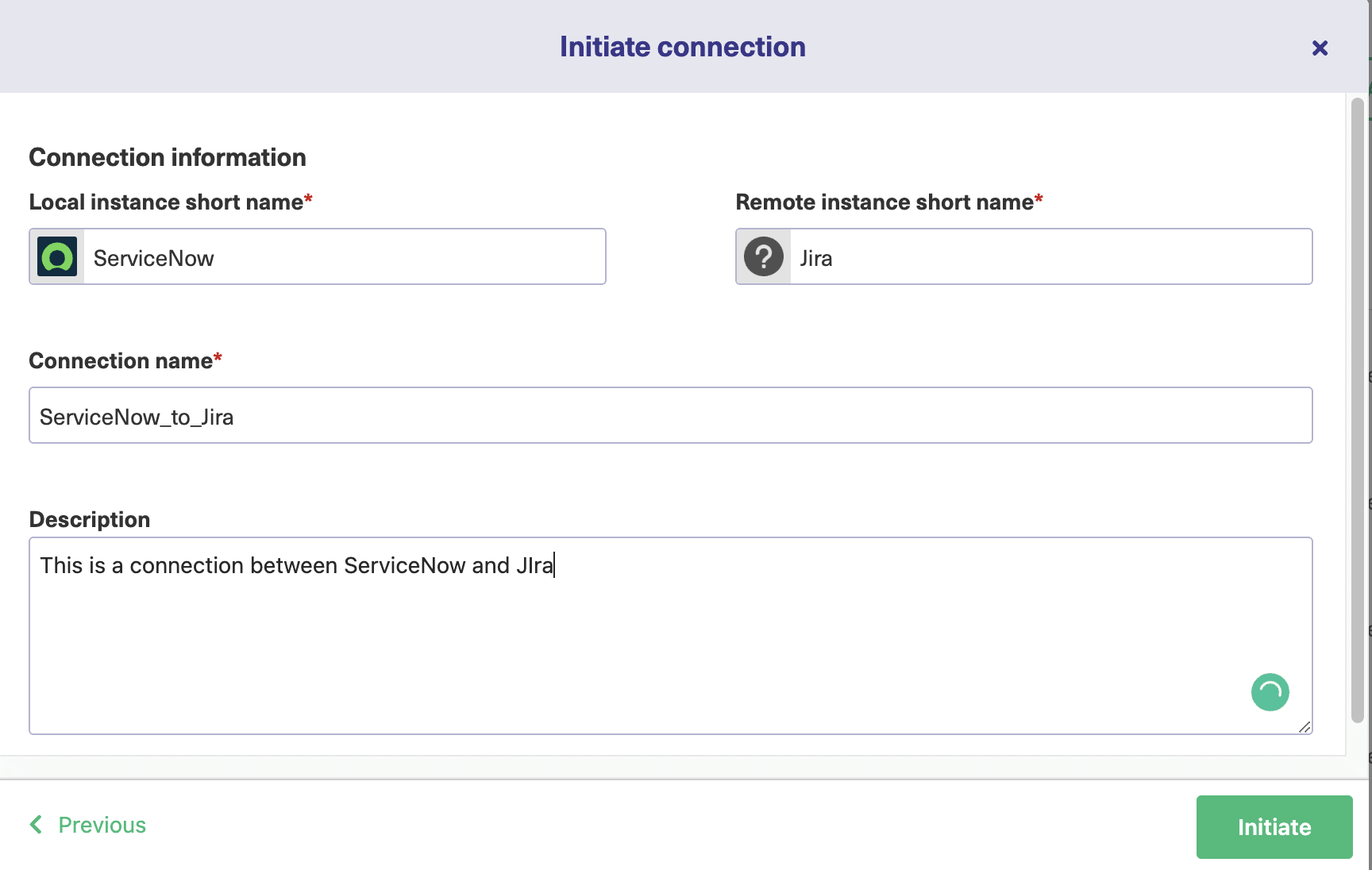Click the Connection information heading

pos(167,156)
